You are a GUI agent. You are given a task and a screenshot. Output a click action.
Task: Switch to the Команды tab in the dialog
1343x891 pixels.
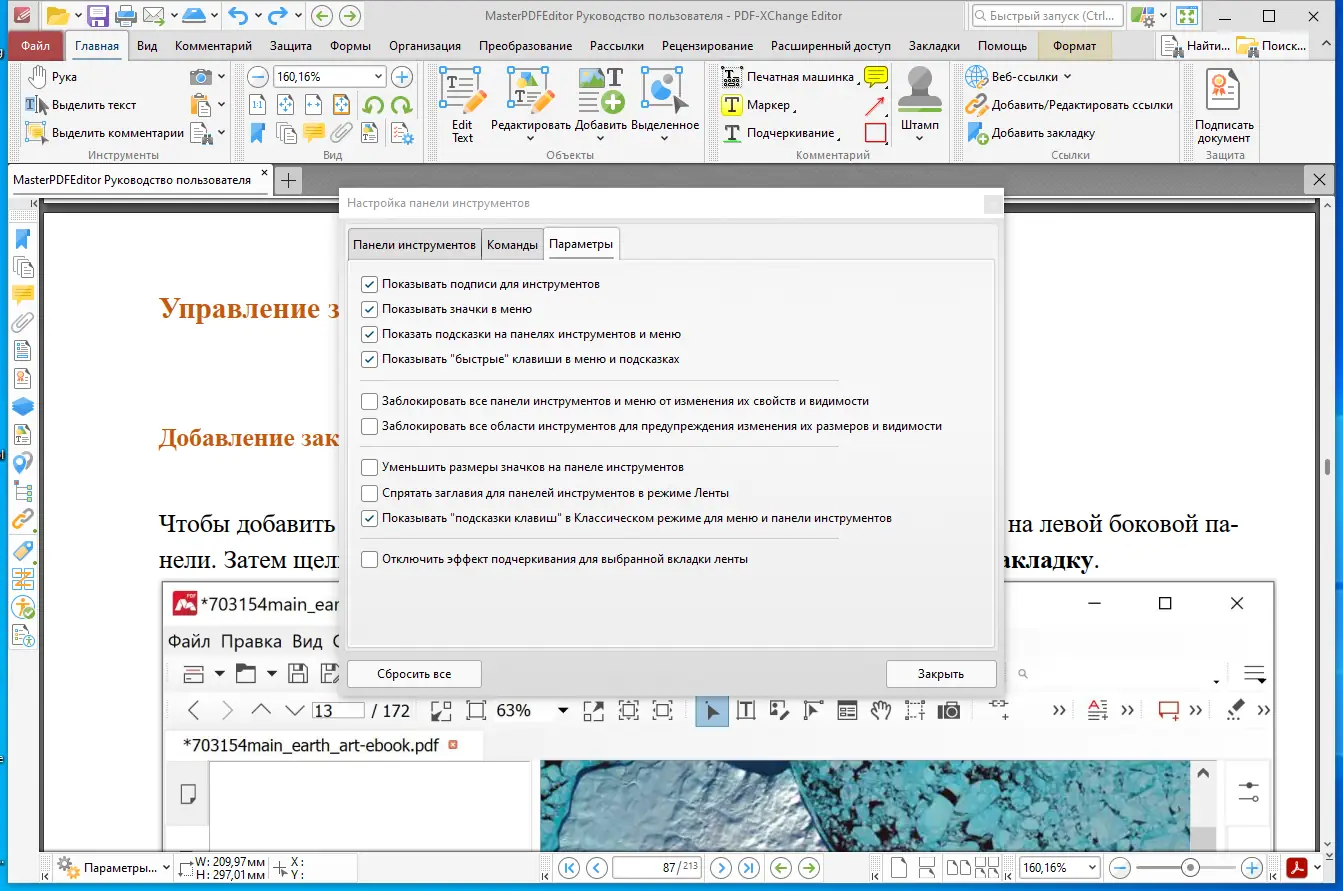point(512,243)
